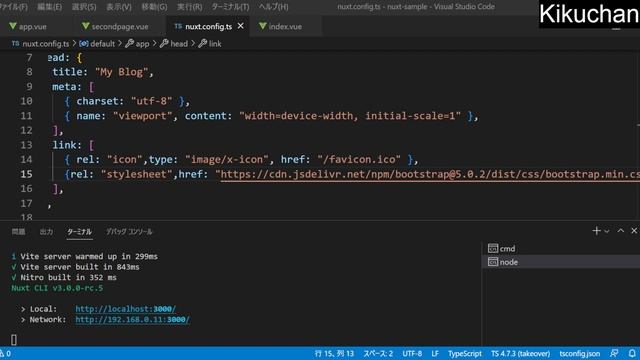Open the 出力 panel tab
Screen dimensions: 640x360
pos(46,232)
